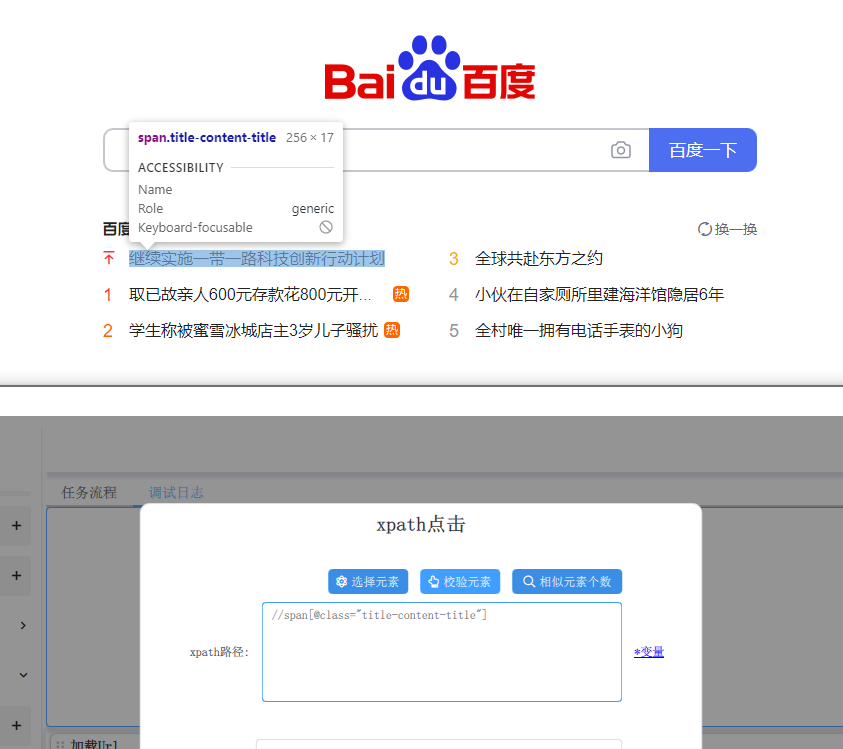This screenshot has width=843, height=749.
Task: Open hot search 小伙在自家厕所里建海洋馆隐居6年
Action: 599,295
